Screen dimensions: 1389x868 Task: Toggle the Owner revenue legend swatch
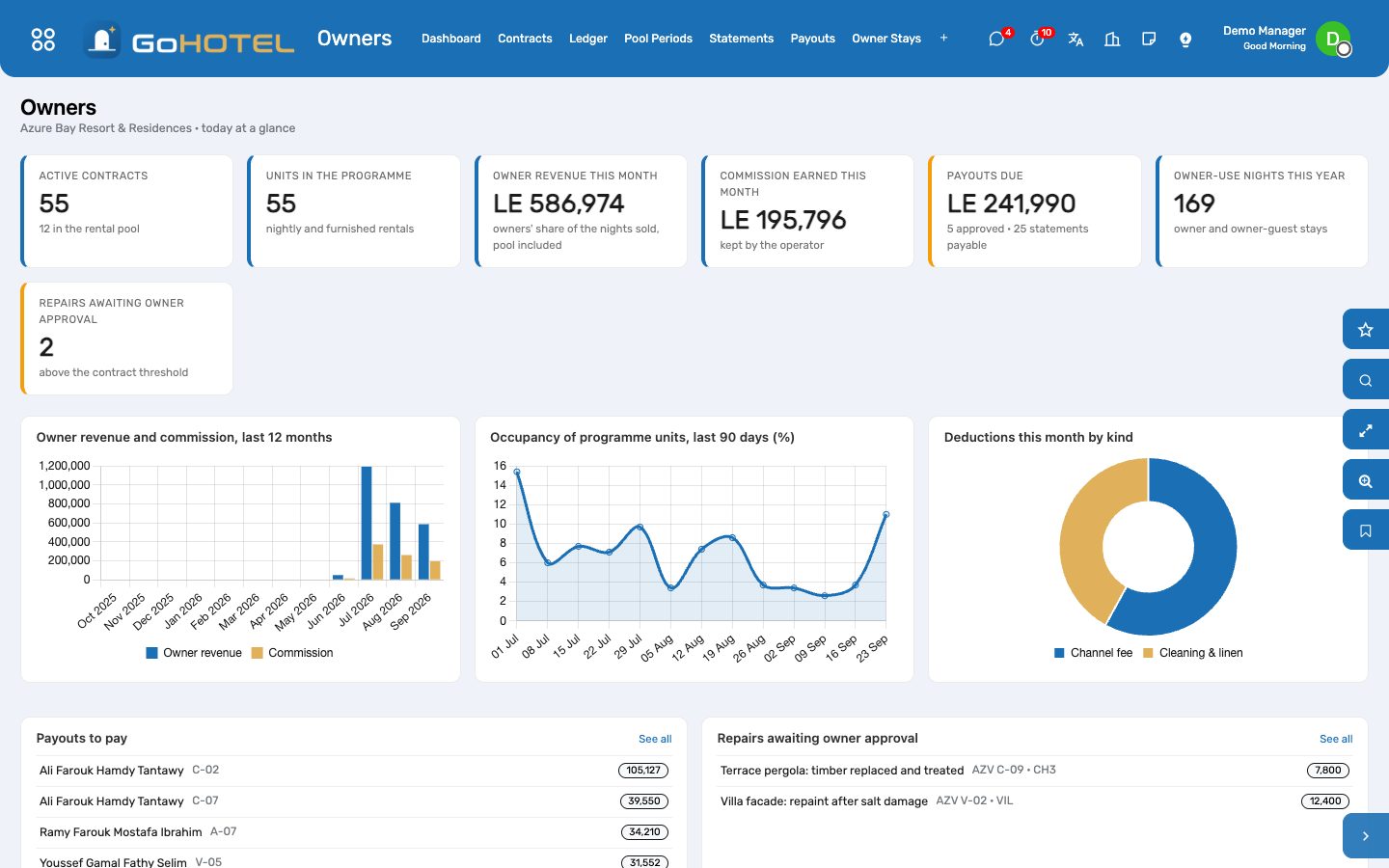[151, 653]
